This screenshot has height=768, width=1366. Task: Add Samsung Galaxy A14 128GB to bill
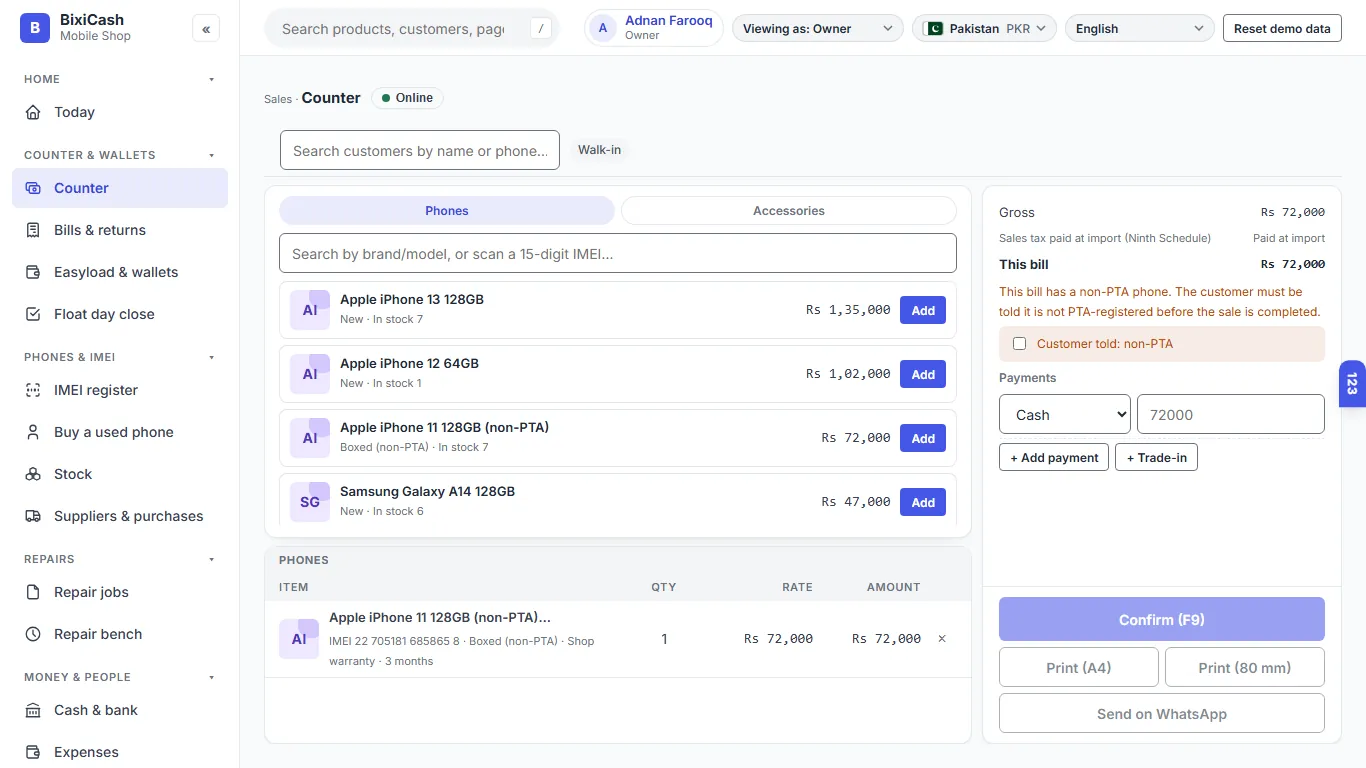click(923, 502)
